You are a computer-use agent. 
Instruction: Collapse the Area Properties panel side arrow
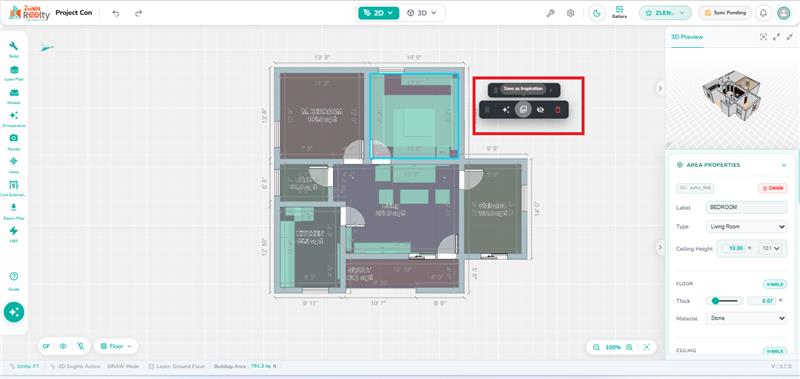660,247
